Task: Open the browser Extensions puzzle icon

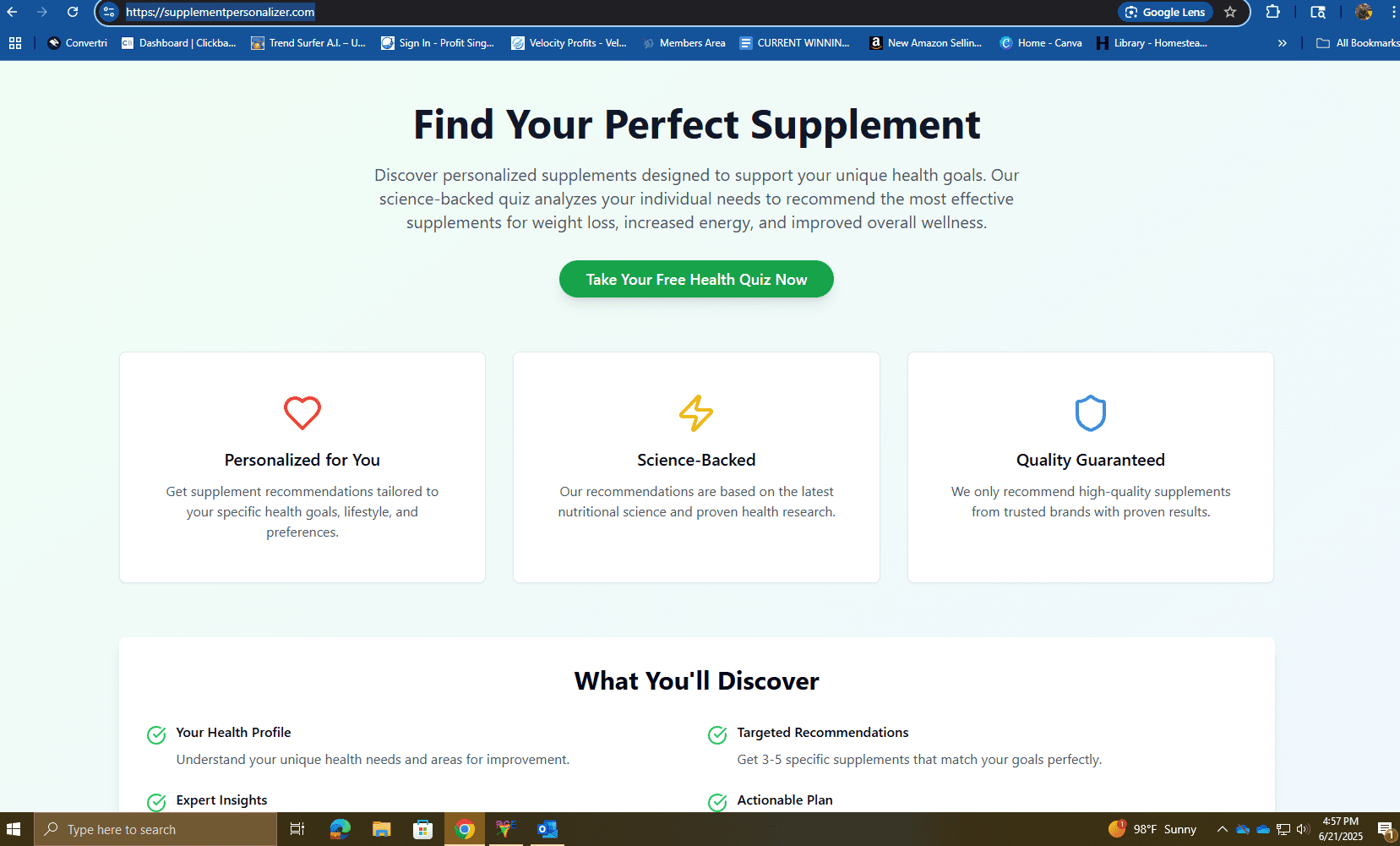Action: pos(1272,12)
